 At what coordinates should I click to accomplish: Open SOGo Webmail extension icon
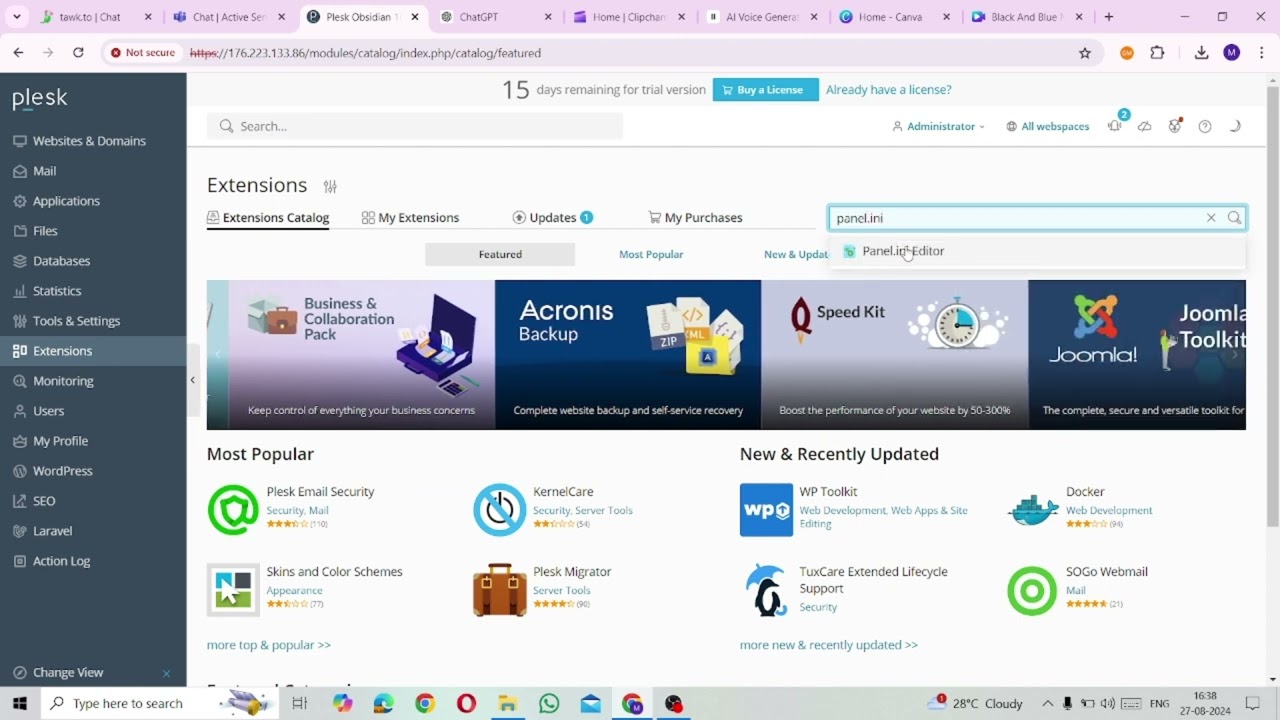click(1033, 590)
